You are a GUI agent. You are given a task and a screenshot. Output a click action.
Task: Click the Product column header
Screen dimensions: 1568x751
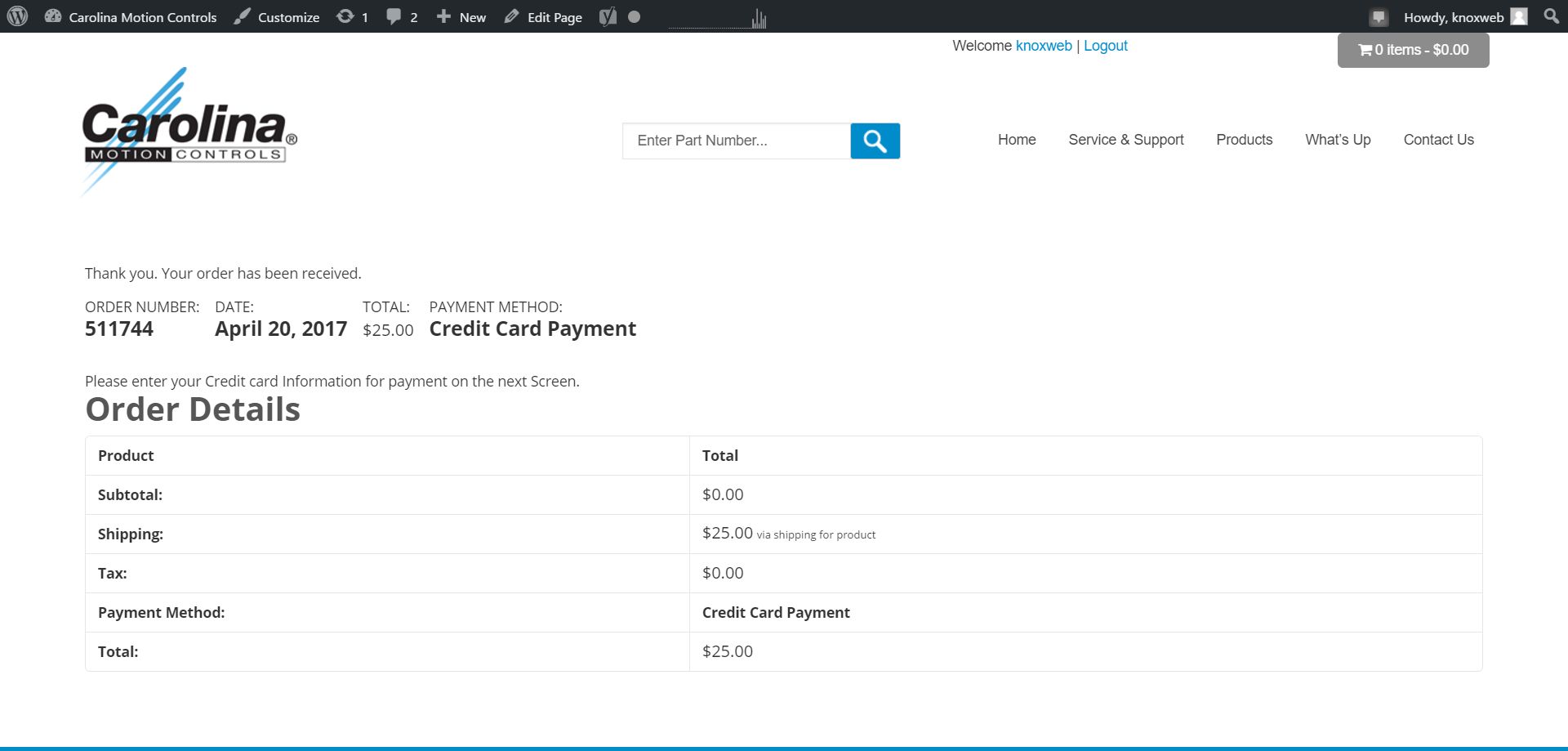click(126, 455)
